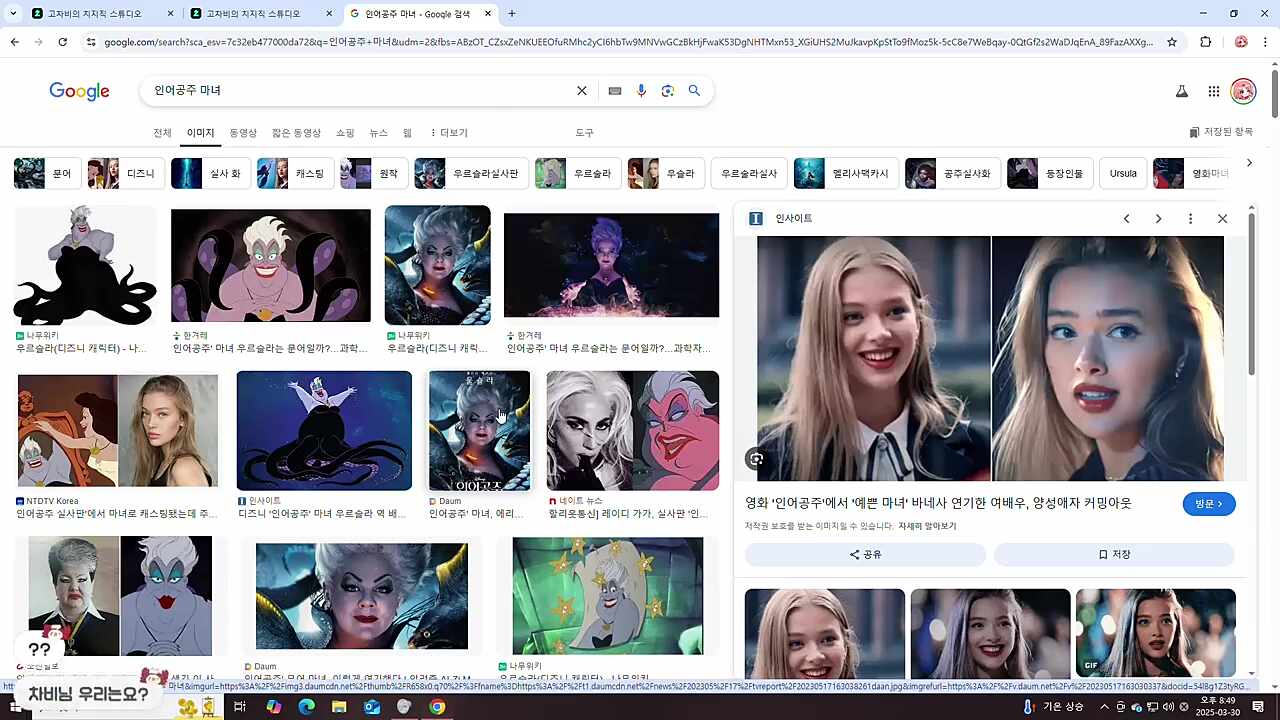The height and width of the screenshot is (720, 1280).
Task: Share the previewed image with 공유
Action: point(865,554)
